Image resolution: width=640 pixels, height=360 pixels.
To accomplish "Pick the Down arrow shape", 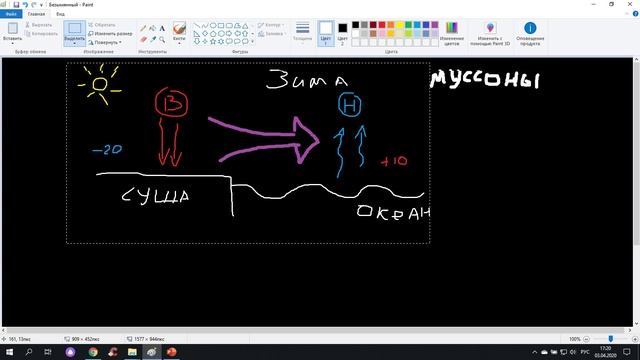I will pos(197,42).
